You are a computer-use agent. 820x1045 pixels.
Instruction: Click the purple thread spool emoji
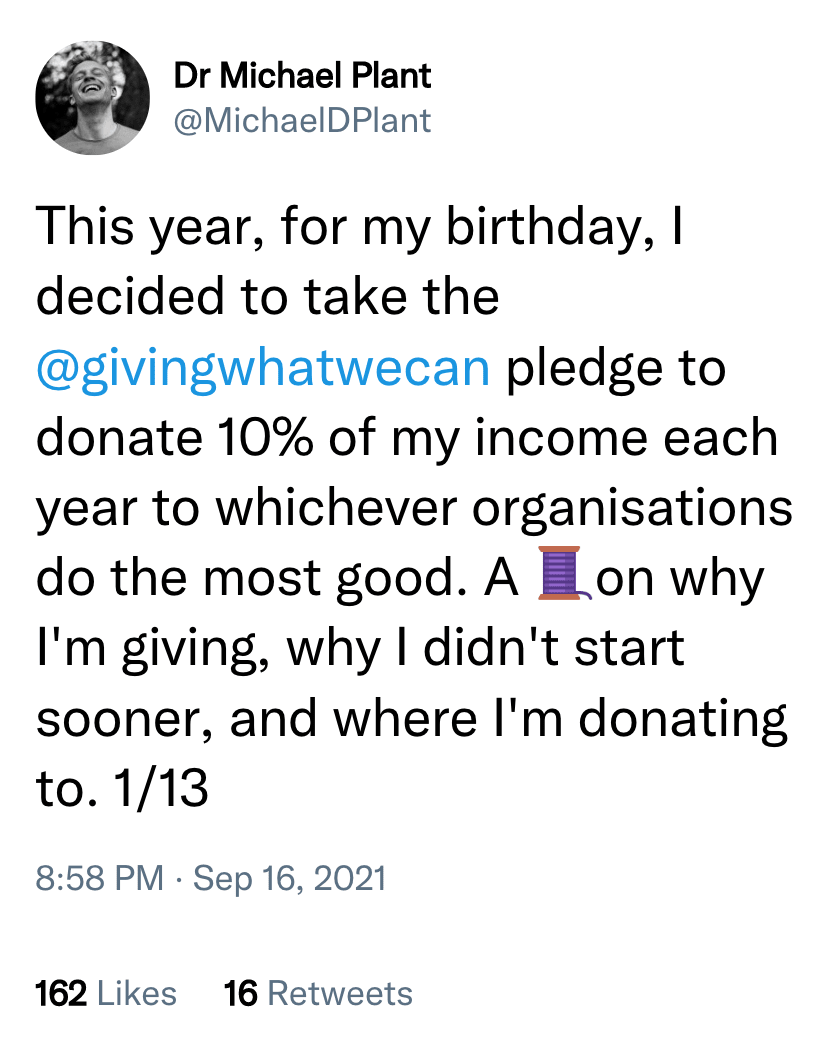(564, 577)
